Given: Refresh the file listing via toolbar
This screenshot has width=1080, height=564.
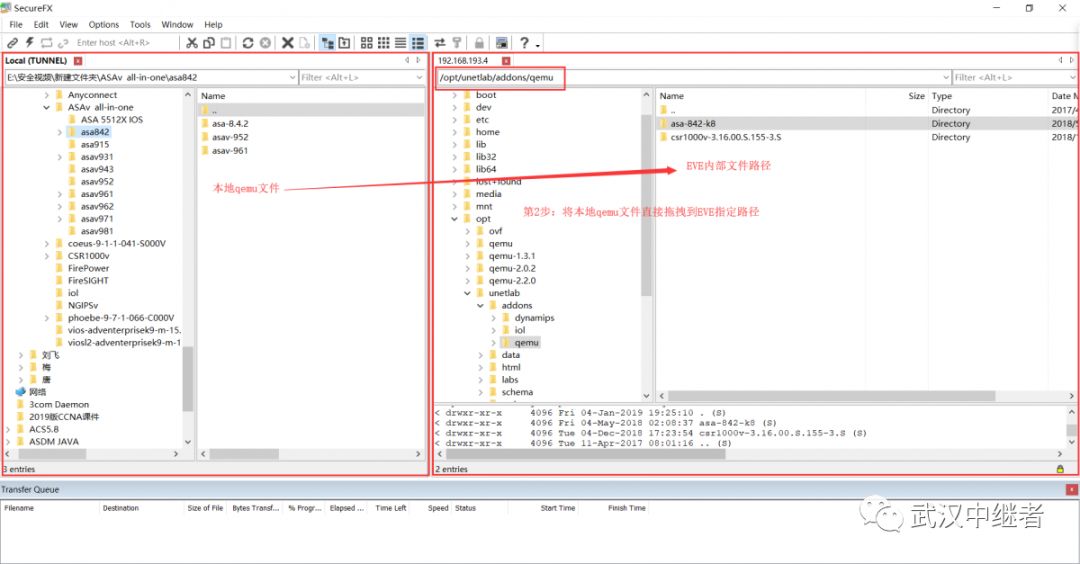Looking at the screenshot, I should [248, 43].
